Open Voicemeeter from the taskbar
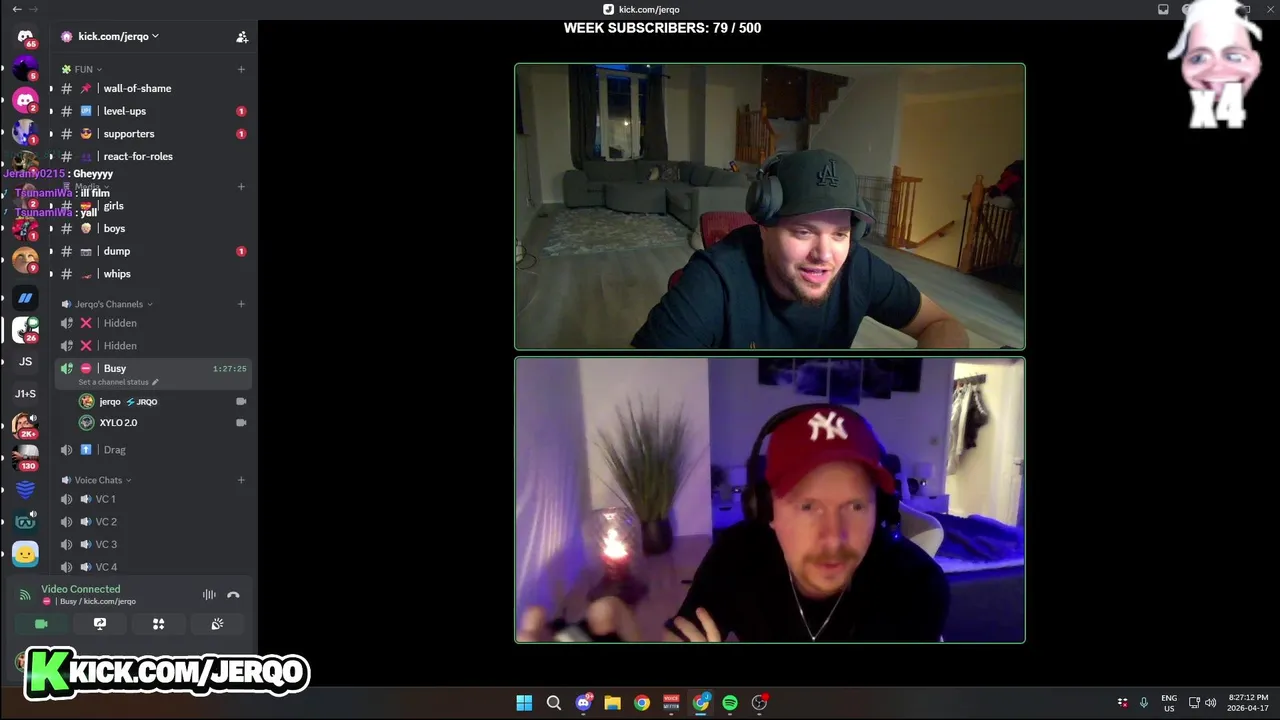1280x720 pixels. [671, 703]
